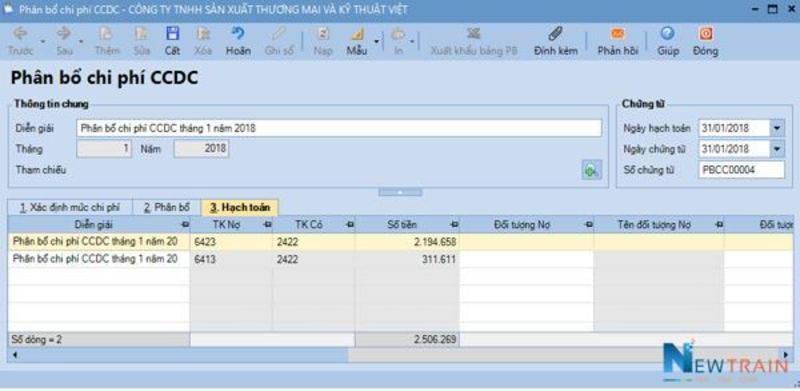Click the Số chứng từ field PBCC00004

point(741,169)
